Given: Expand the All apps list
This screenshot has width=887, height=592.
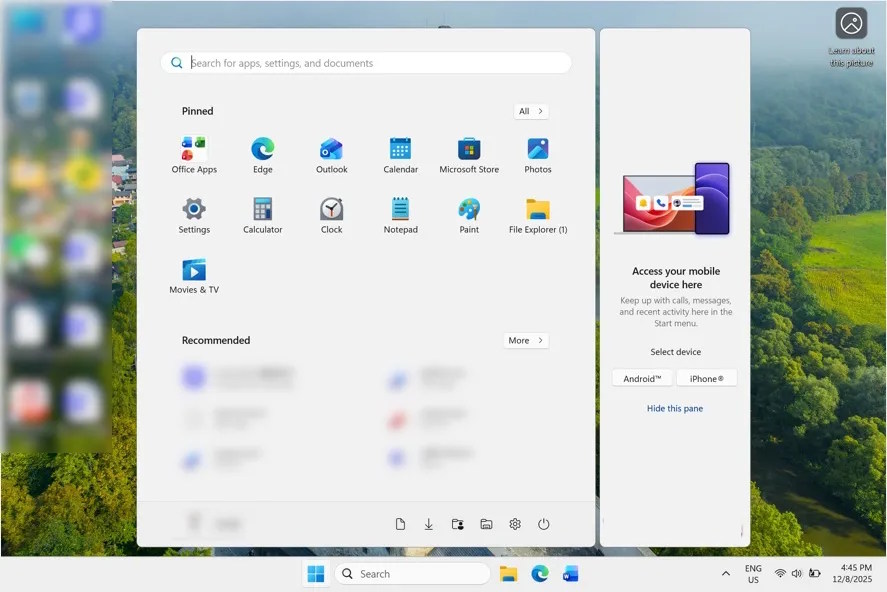Looking at the screenshot, I should 531,111.
